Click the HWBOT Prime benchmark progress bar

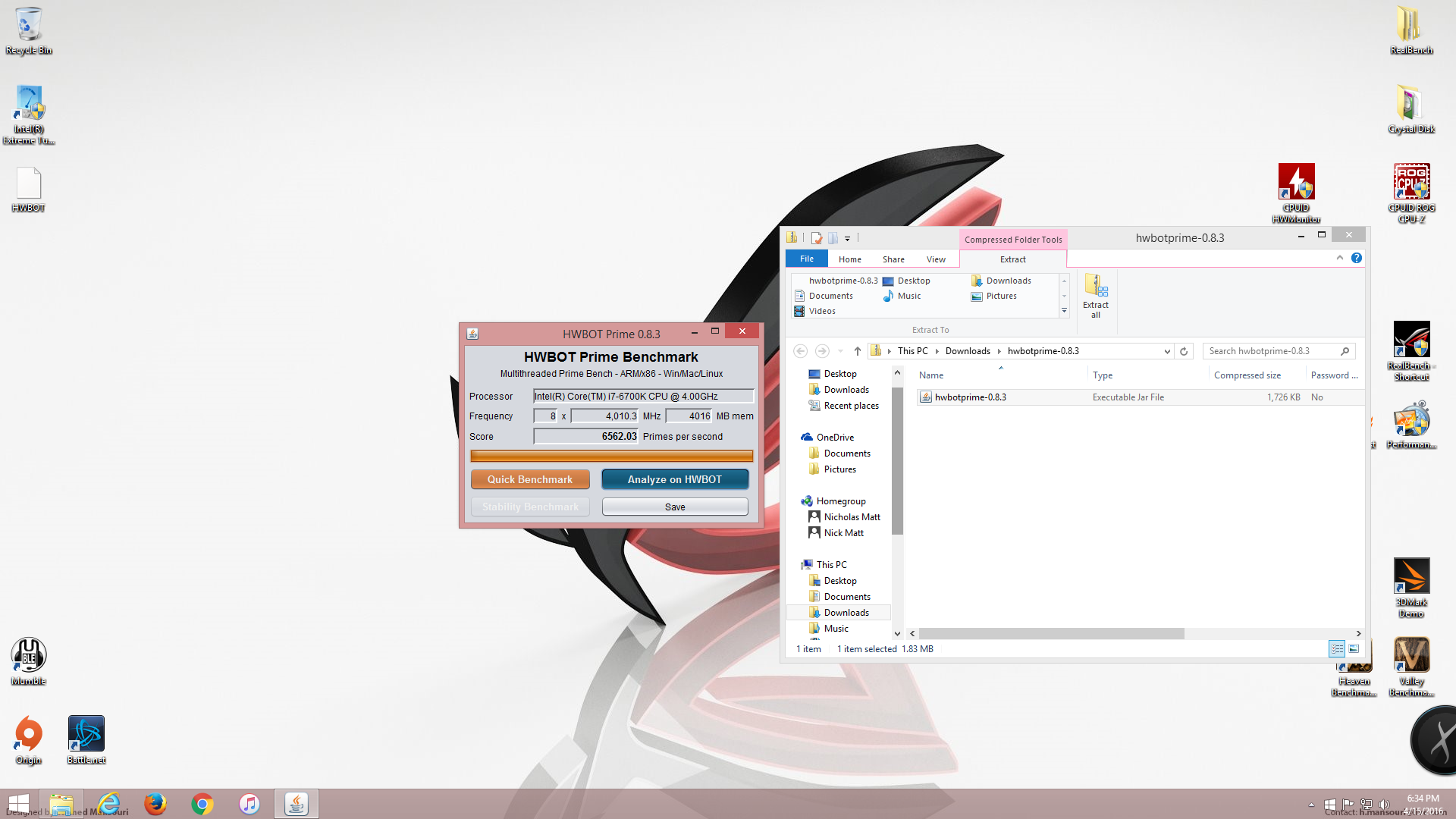pos(611,456)
